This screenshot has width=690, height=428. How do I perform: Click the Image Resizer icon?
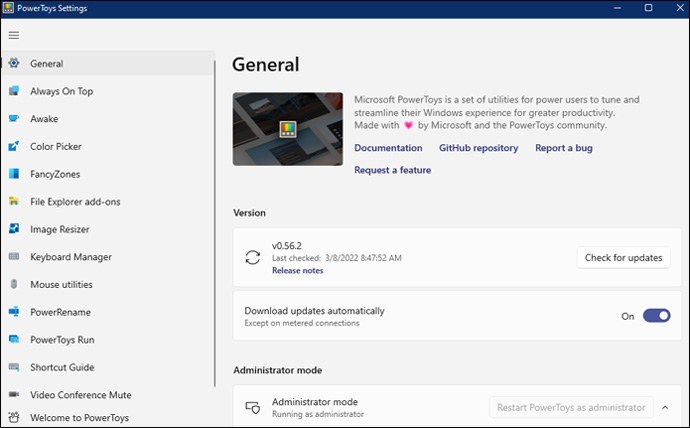tap(14, 229)
